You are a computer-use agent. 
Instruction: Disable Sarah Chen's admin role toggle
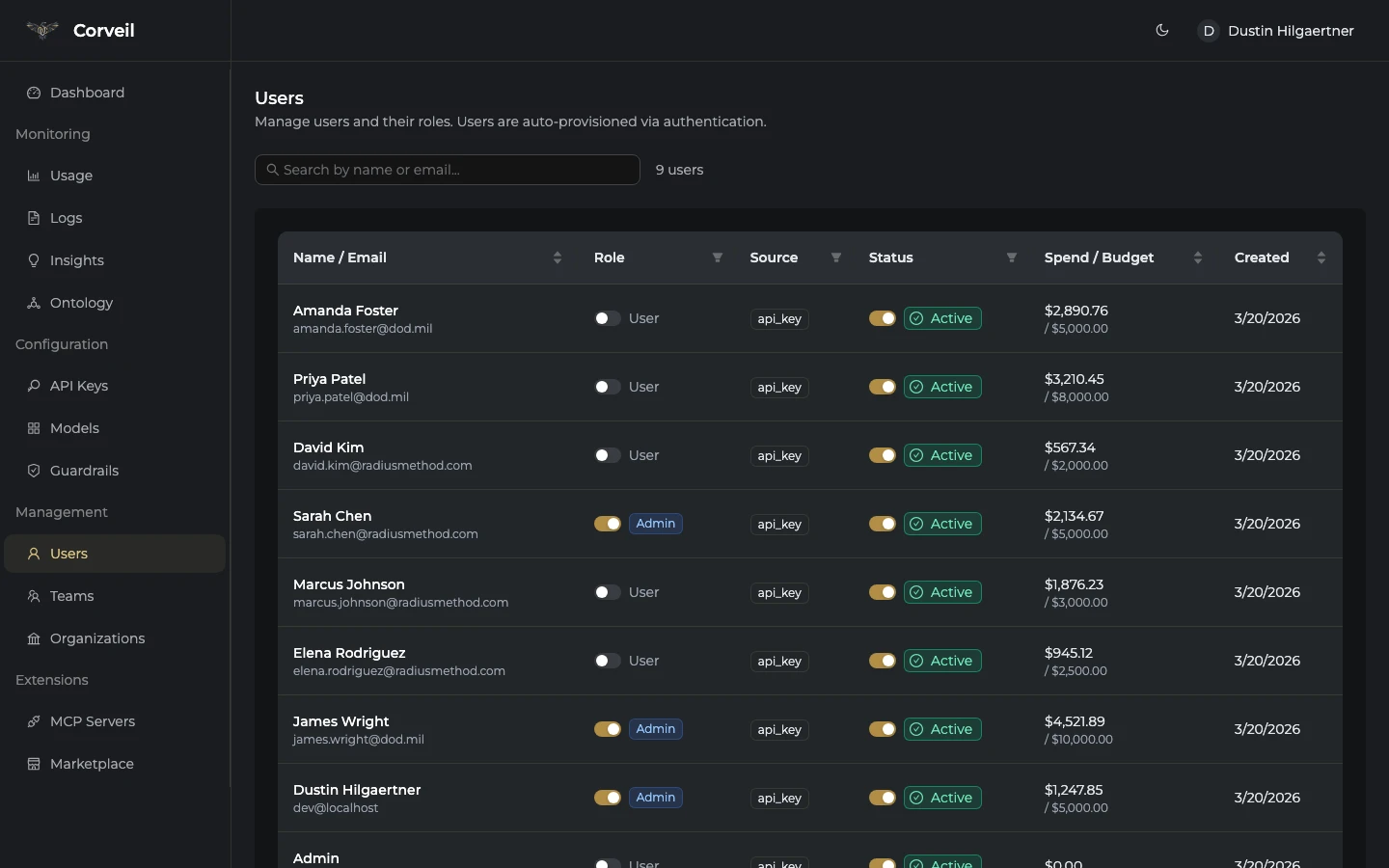pos(607,524)
